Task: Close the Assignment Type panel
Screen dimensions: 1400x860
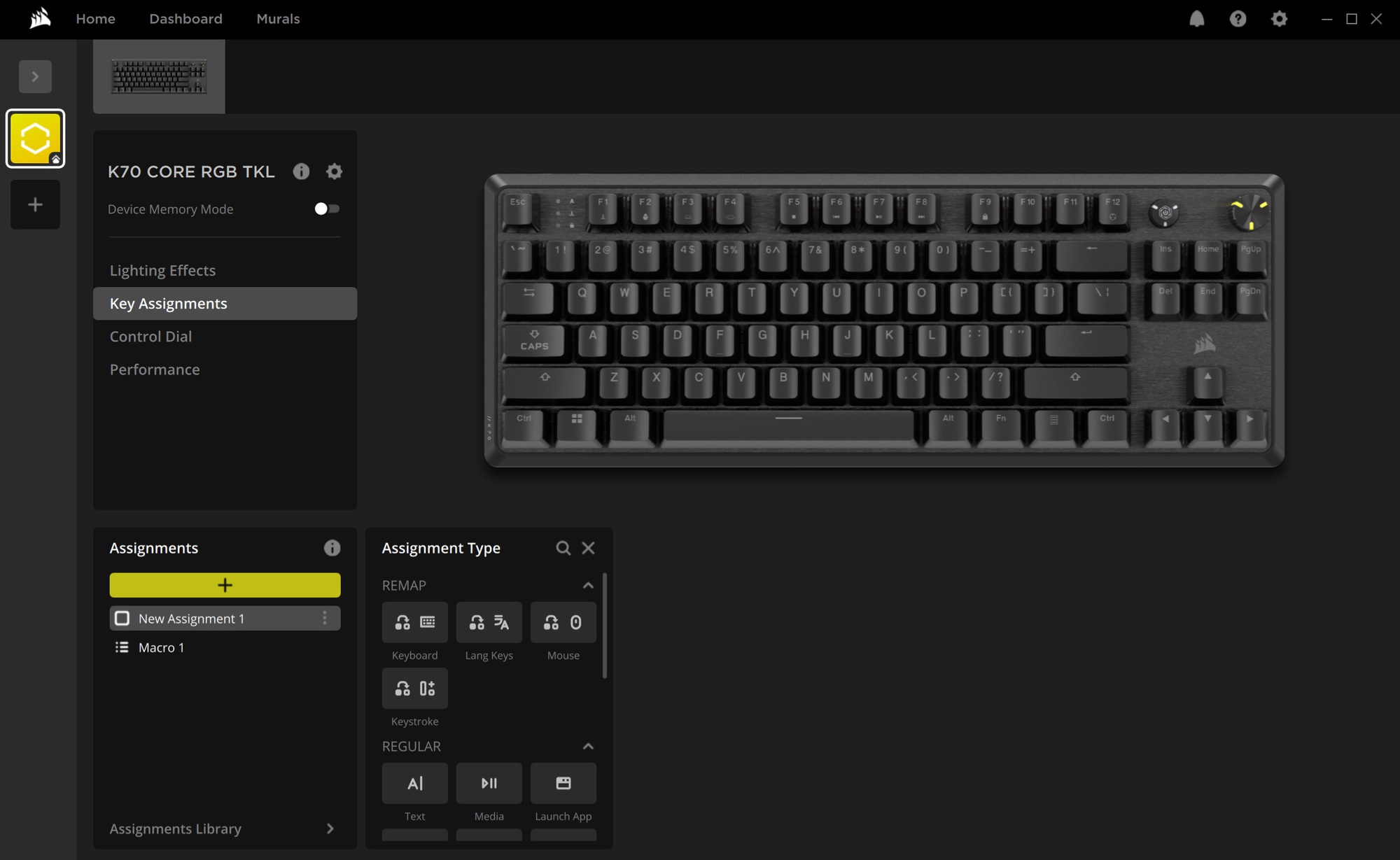Action: tap(588, 547)
